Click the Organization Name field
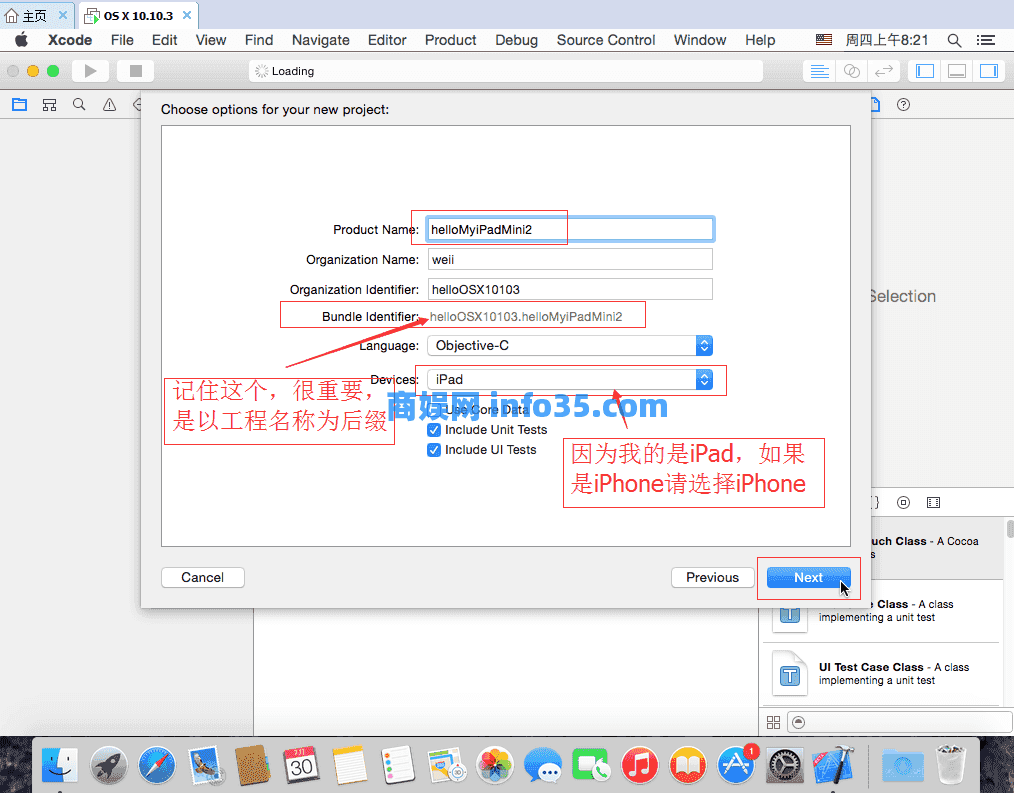Viewport: 1014px width, 793px height. pyautogui.click(x=570, y=259)
